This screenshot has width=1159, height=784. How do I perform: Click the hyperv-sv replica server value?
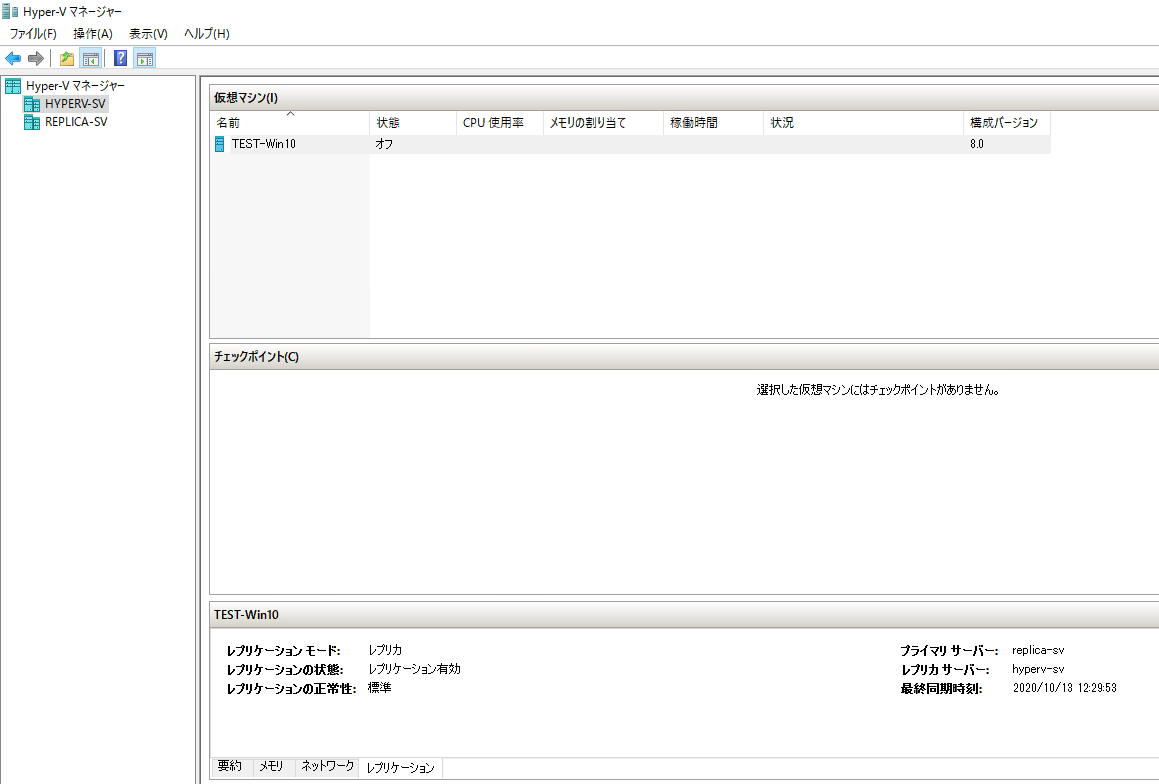tap(1038, 669)
